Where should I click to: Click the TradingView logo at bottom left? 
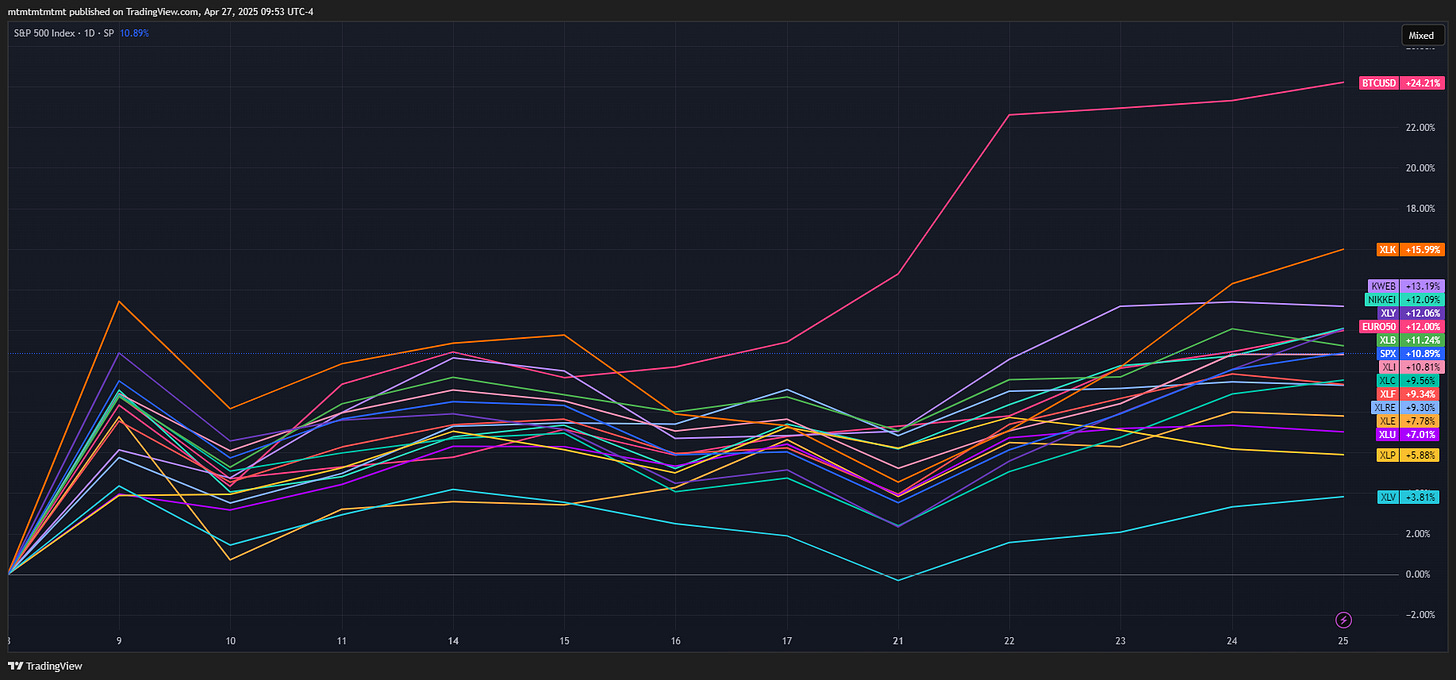(45, 666)
